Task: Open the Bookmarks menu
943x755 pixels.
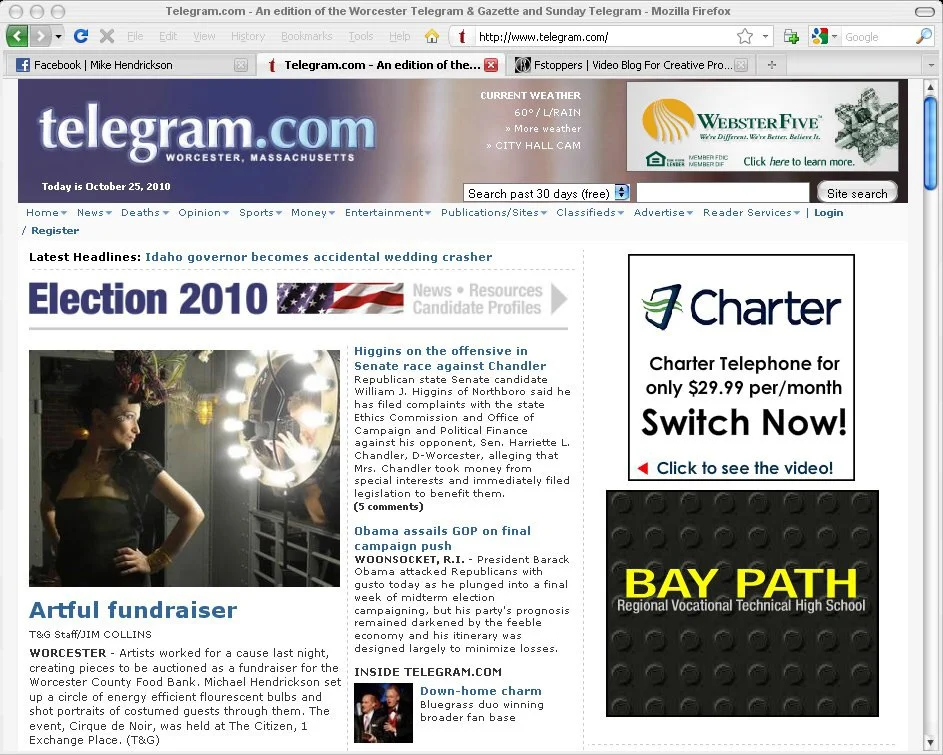Action: click(x=307, y=36)
